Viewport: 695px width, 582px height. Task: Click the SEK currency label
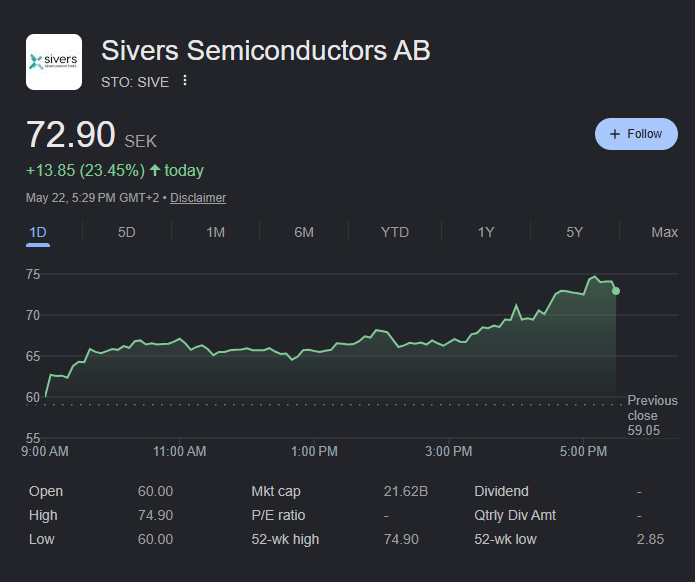[141, 141]
